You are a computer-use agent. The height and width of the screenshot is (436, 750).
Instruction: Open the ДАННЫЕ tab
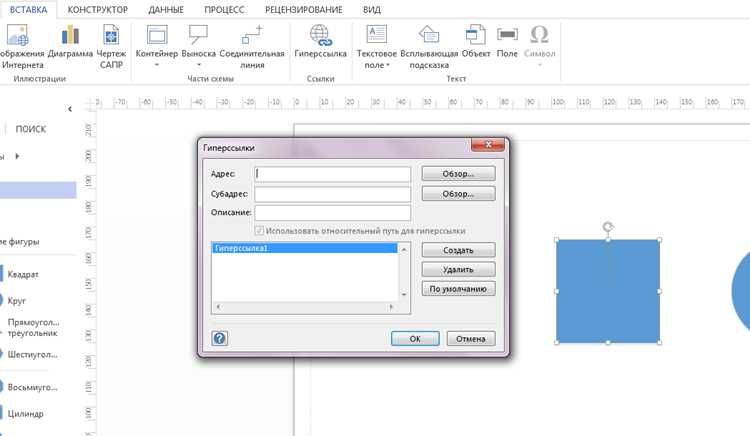point(166,10)
